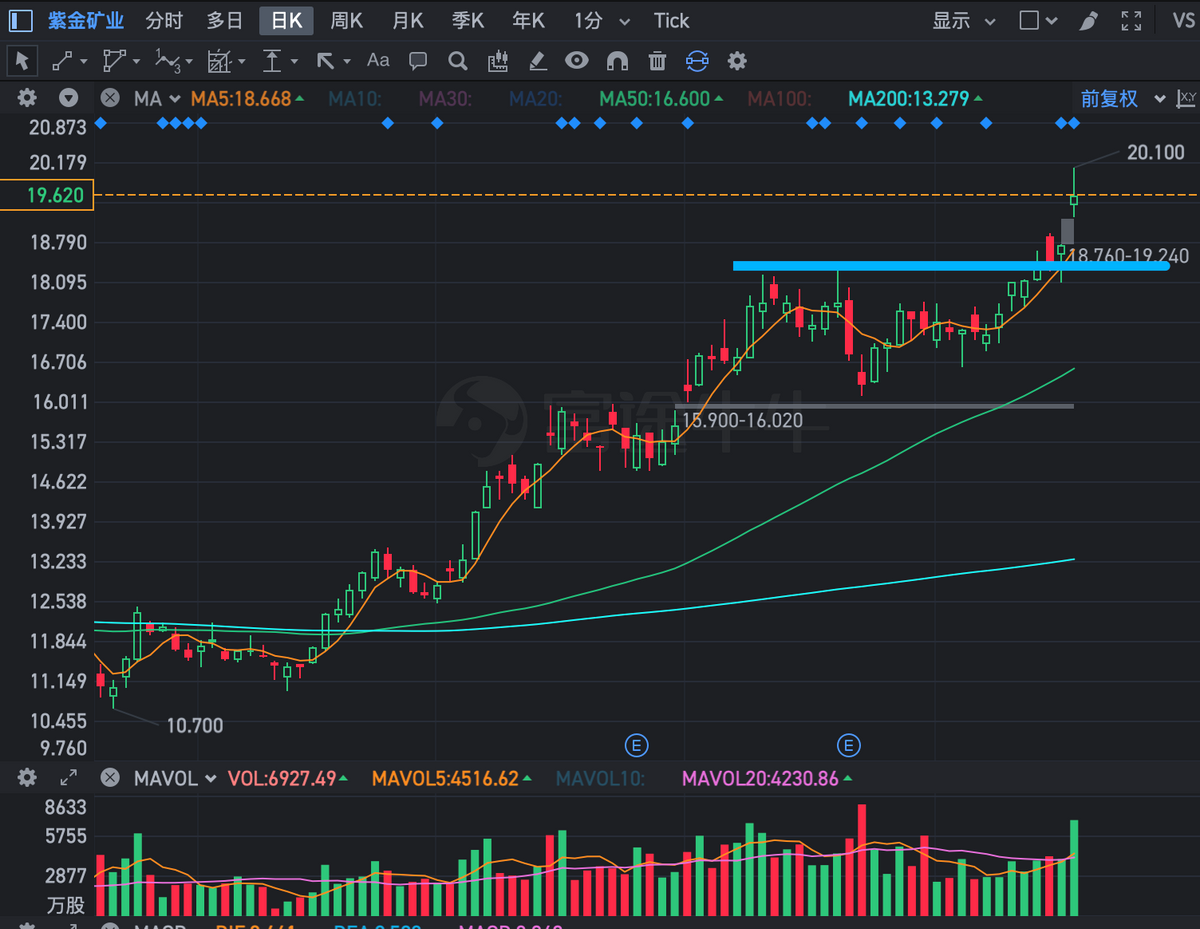Open the text annotation Aa tool

coord(378,61)
